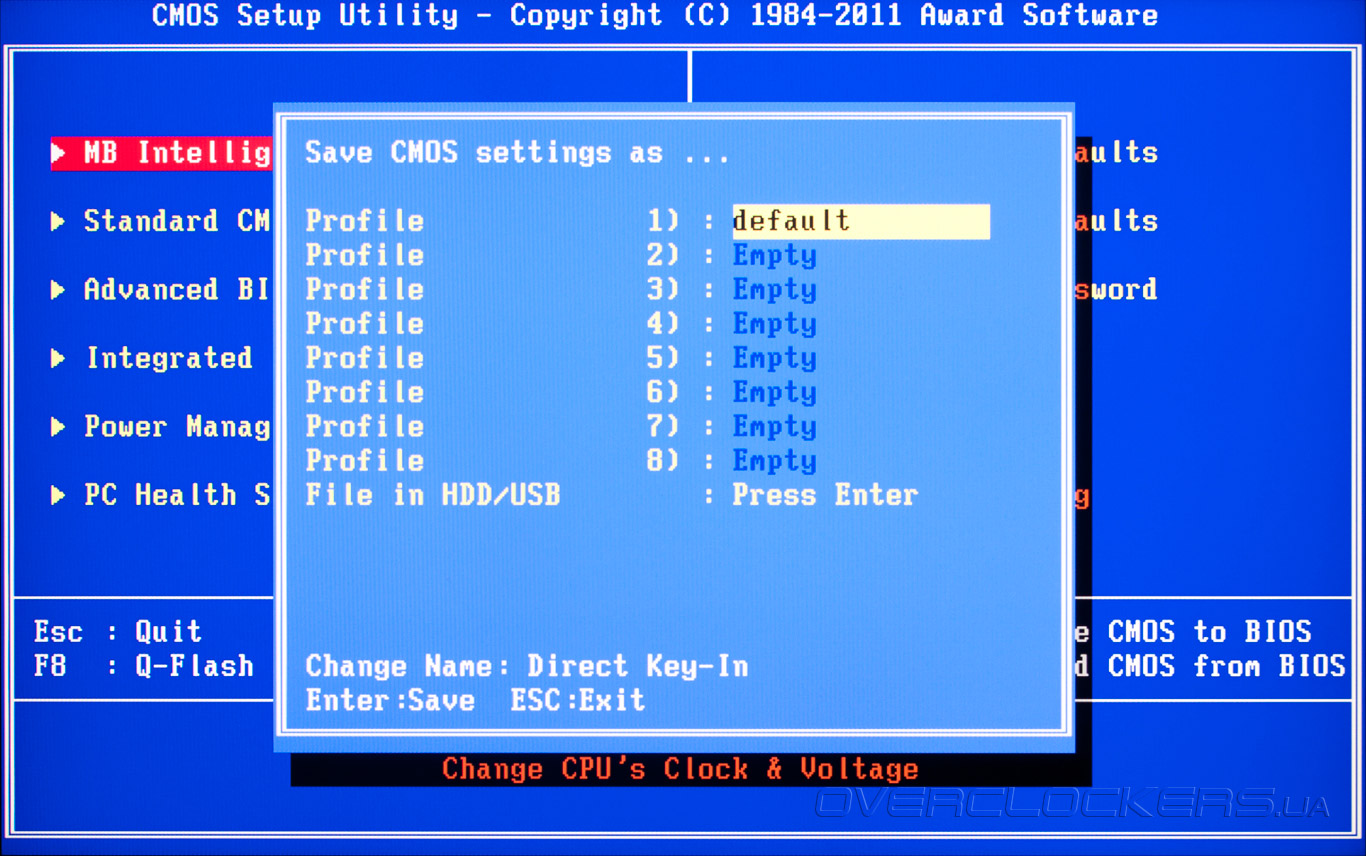The width and height of the screenshot is (1366, 856).
Task: Select Profile 3 Empty slot
Action: pyautogui.click(x=775, y=290)
